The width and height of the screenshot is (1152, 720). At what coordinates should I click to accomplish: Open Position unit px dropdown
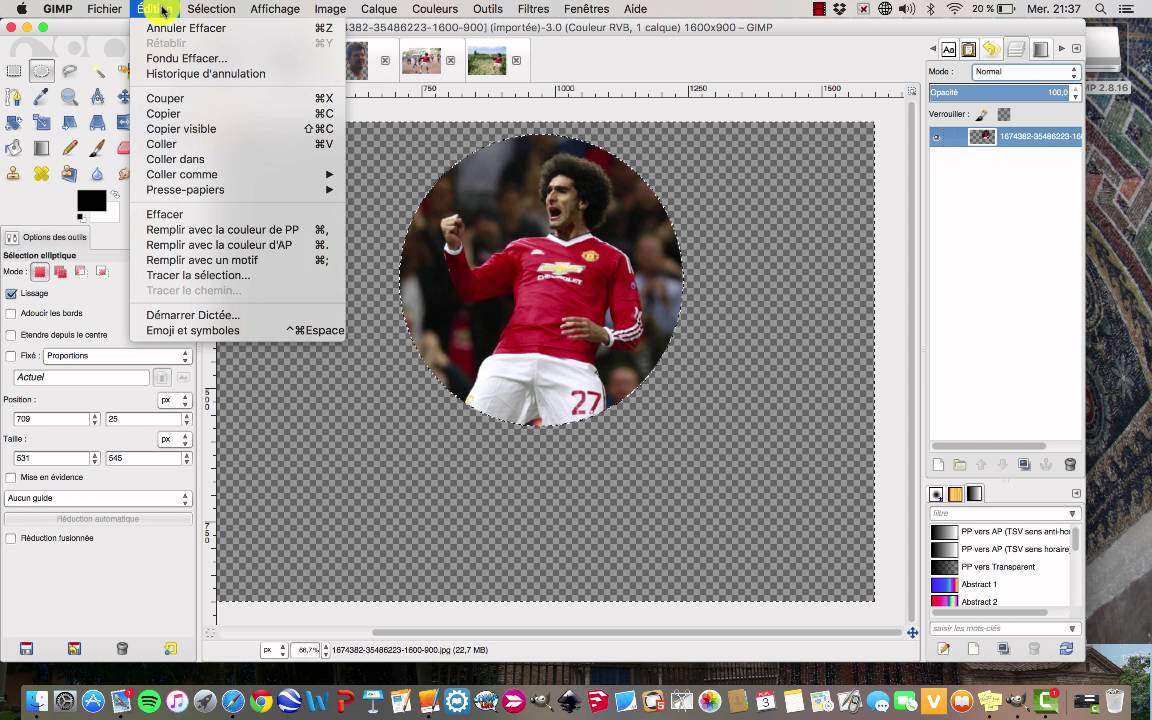(175, 400)
